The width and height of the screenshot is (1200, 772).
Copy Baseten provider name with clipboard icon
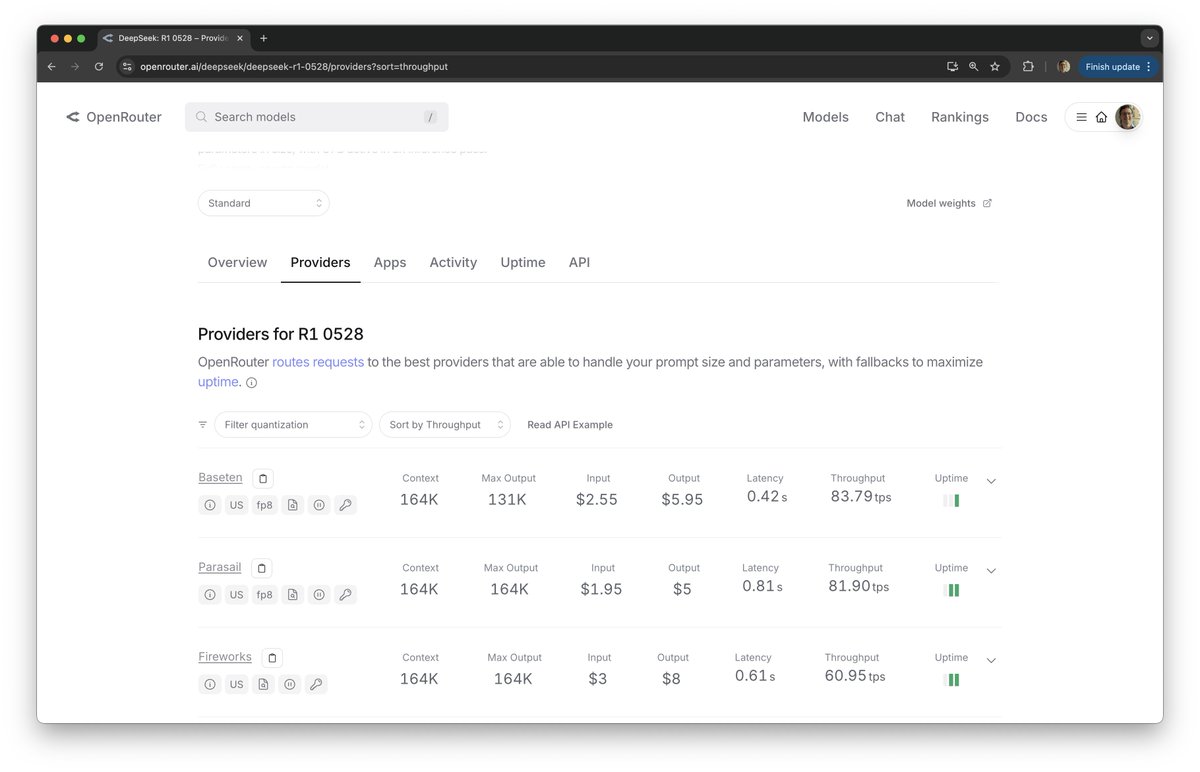coord(262,479)
